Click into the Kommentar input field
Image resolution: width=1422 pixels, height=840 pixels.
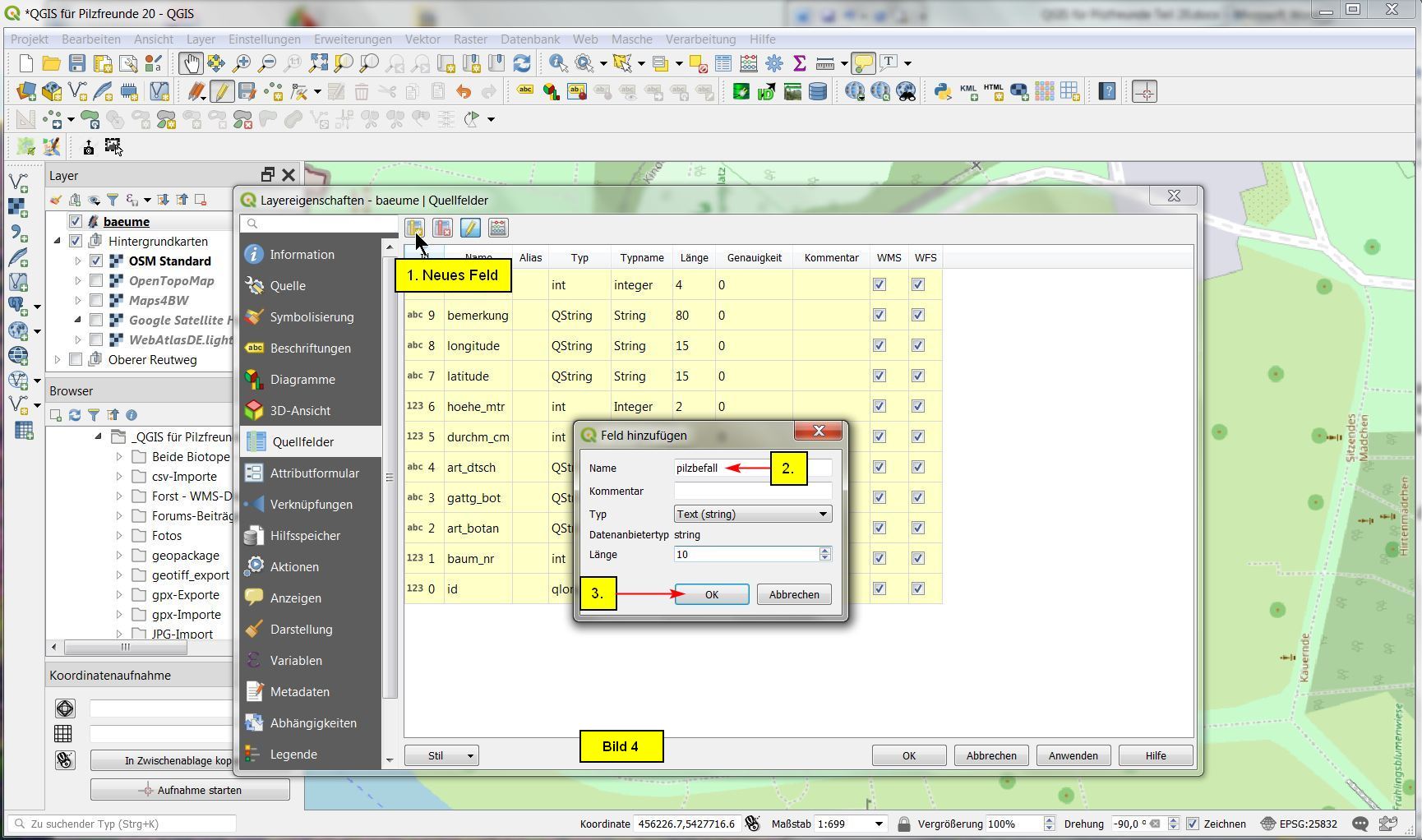(752, 492)
